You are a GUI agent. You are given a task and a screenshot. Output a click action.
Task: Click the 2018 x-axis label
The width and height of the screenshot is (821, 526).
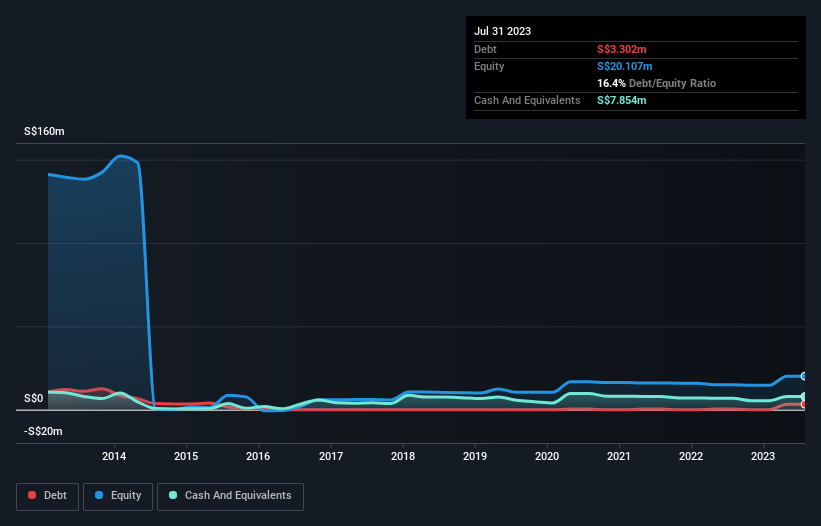point(403,456)
